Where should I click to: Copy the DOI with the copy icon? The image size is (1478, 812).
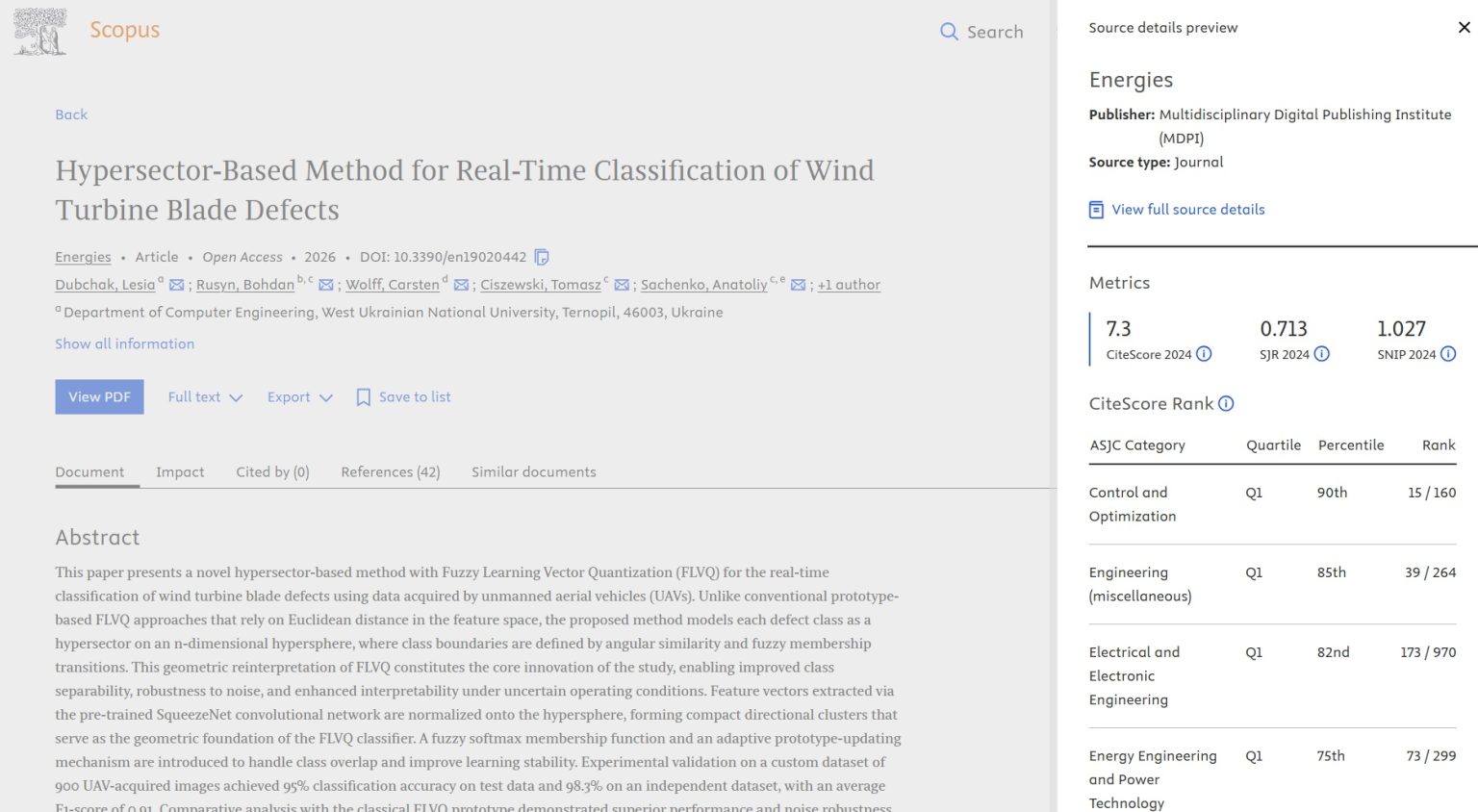[542, 257]
